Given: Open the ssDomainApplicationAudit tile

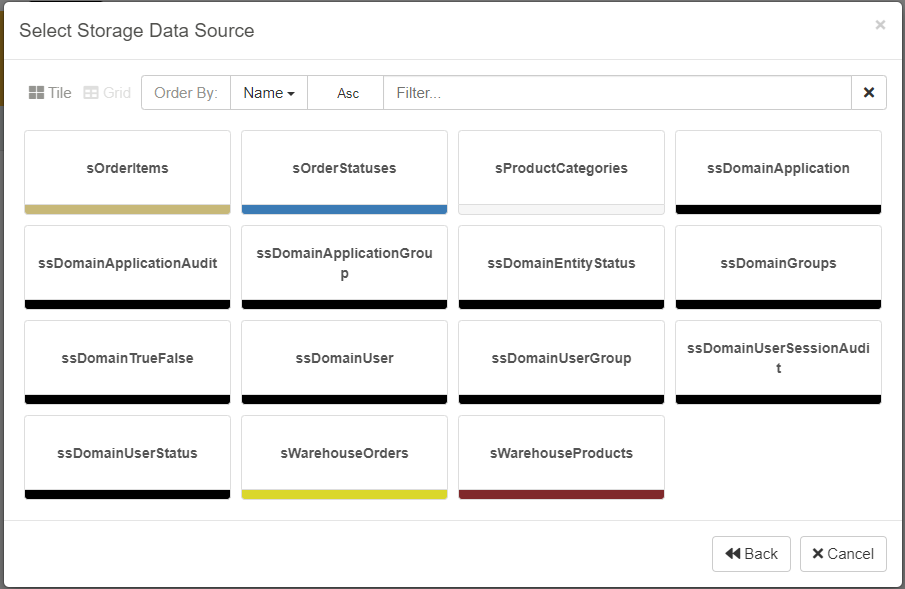Looking at the screenshot, I should 127,263.
